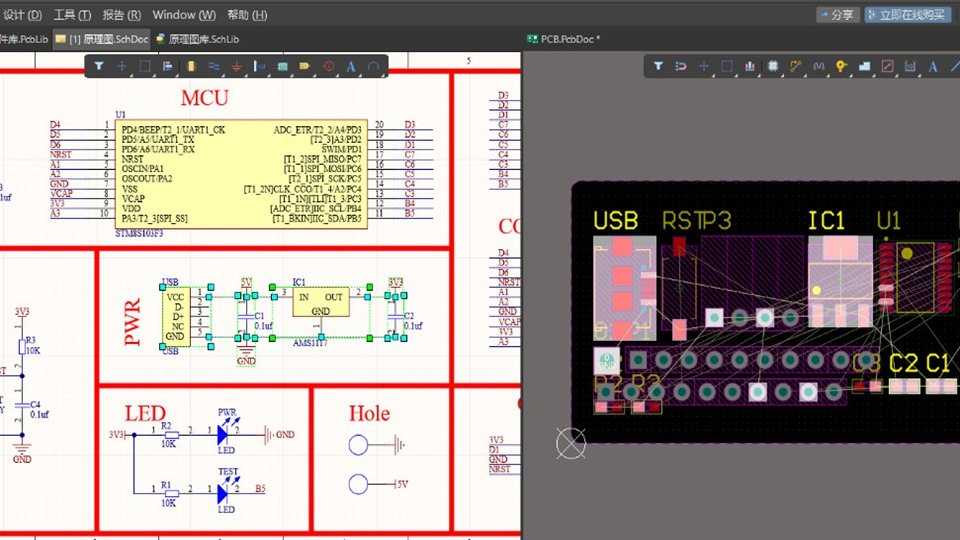The height and width of the screenshot is (540, 960).
Task: Select the rectangle selection tool in PCB toolbar
Action: [727, 66]
